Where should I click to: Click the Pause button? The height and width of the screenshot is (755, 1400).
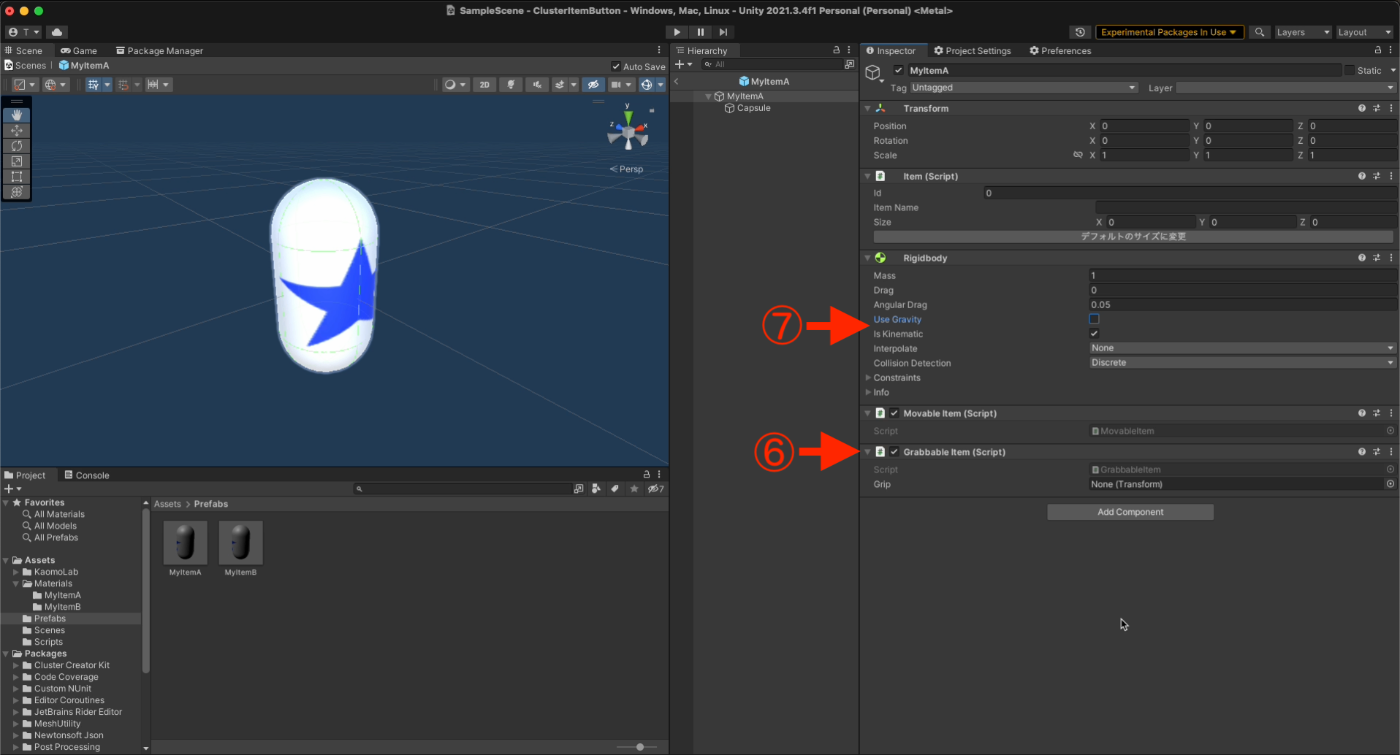tap(700, 32)
